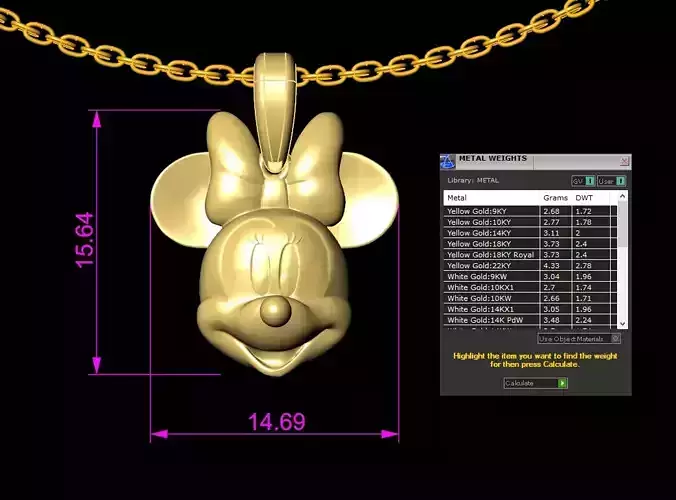Image resolution: width=676 pixels, height=500 pixels.
Task: Click the 4.33 grams value for 22KY
Action: point(551,266)
